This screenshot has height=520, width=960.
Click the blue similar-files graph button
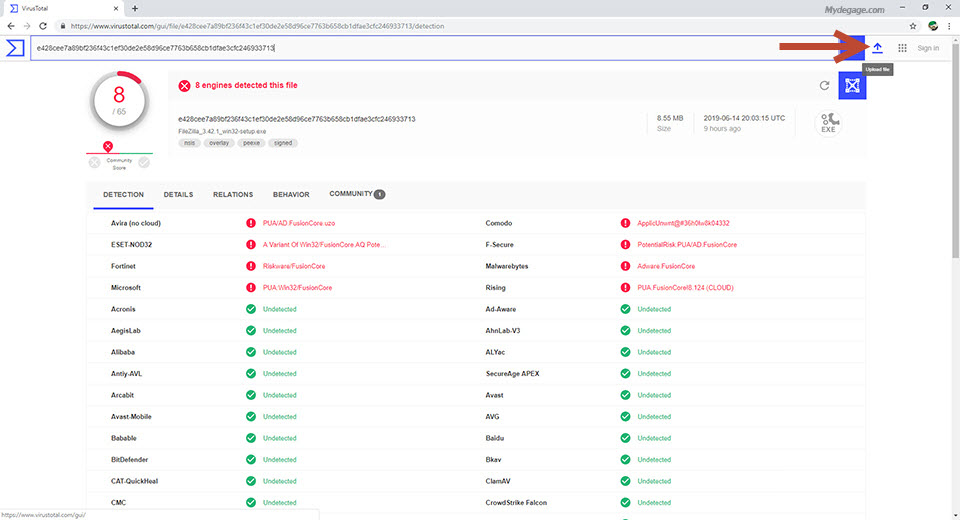[852, 85]
